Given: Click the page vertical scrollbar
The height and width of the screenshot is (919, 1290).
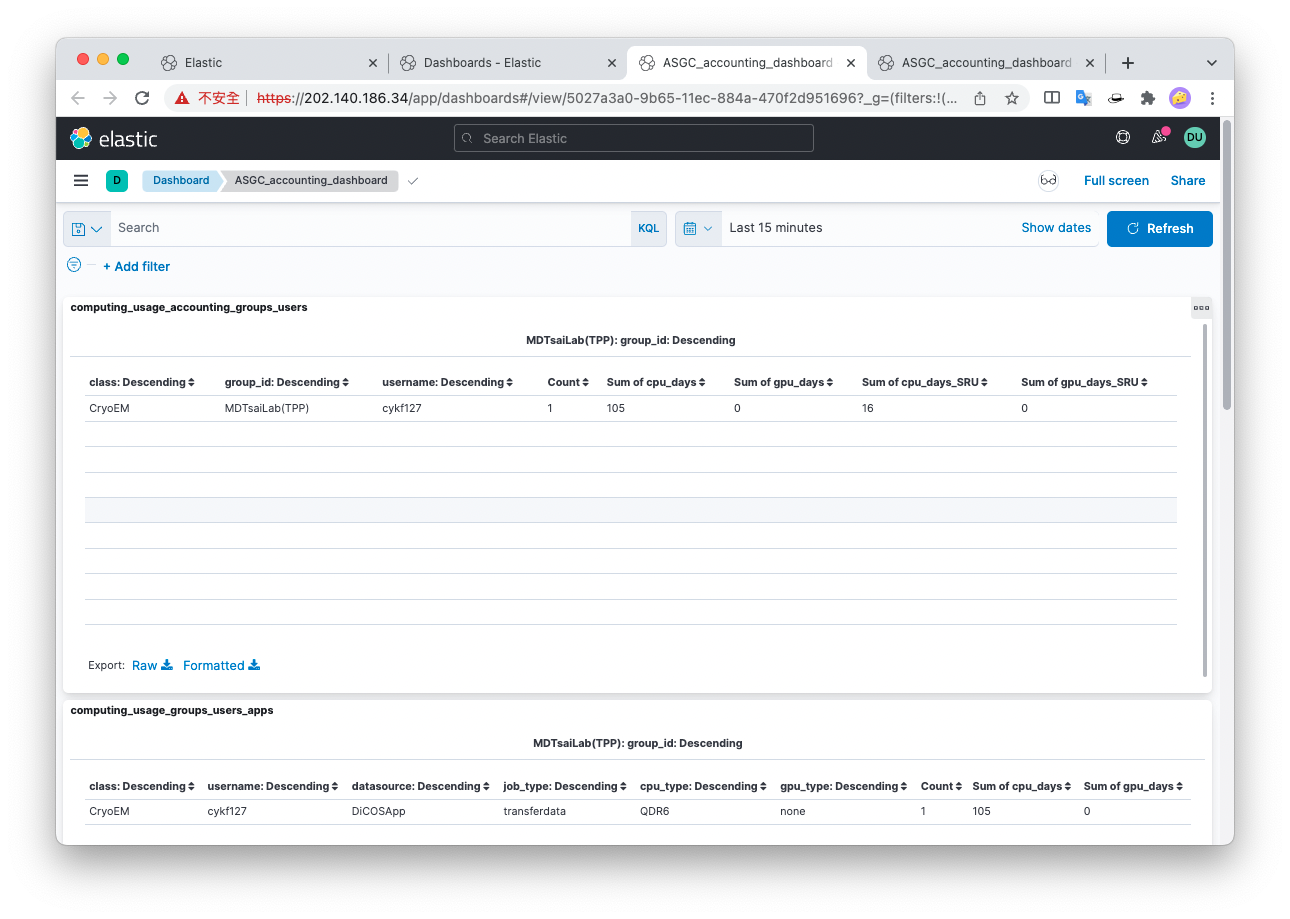Looking at the screenshot, I should pyautogui.click(x=1227, y=265).
